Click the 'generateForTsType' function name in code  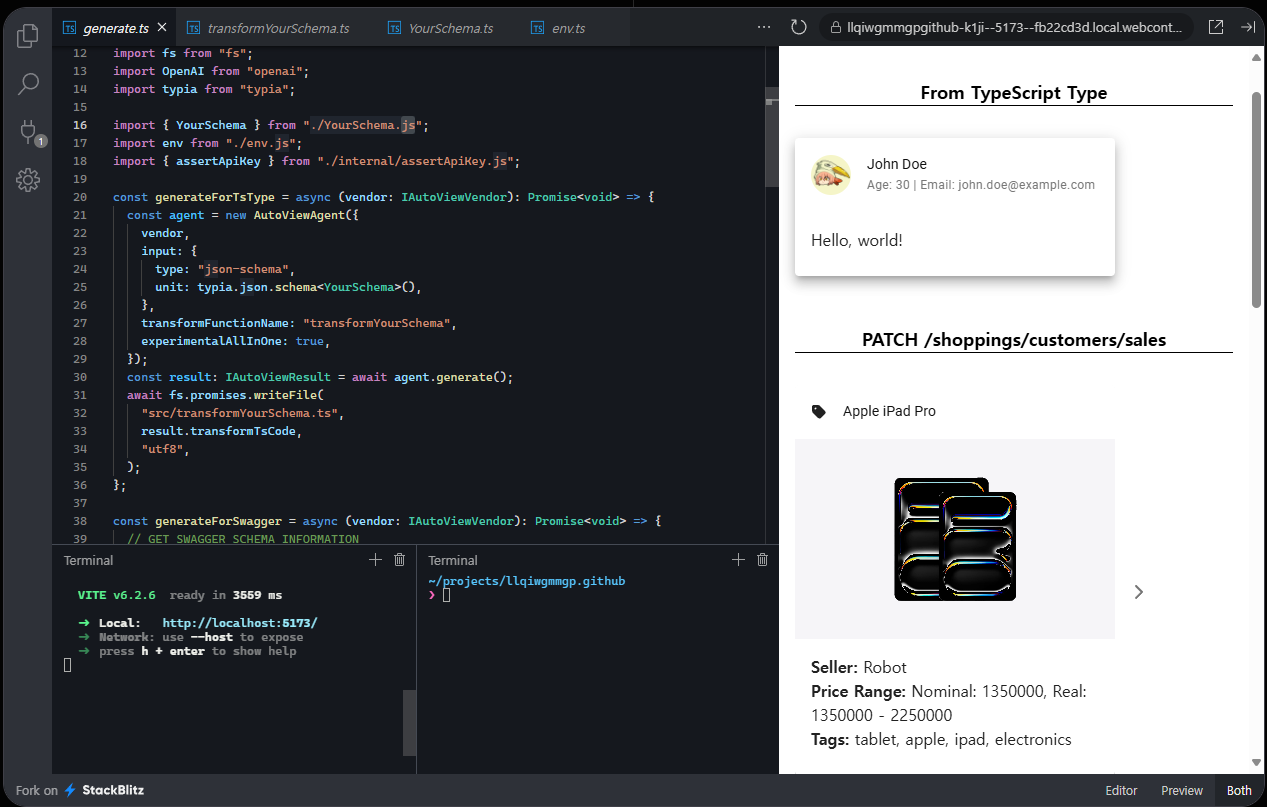[x=215, y=197]
